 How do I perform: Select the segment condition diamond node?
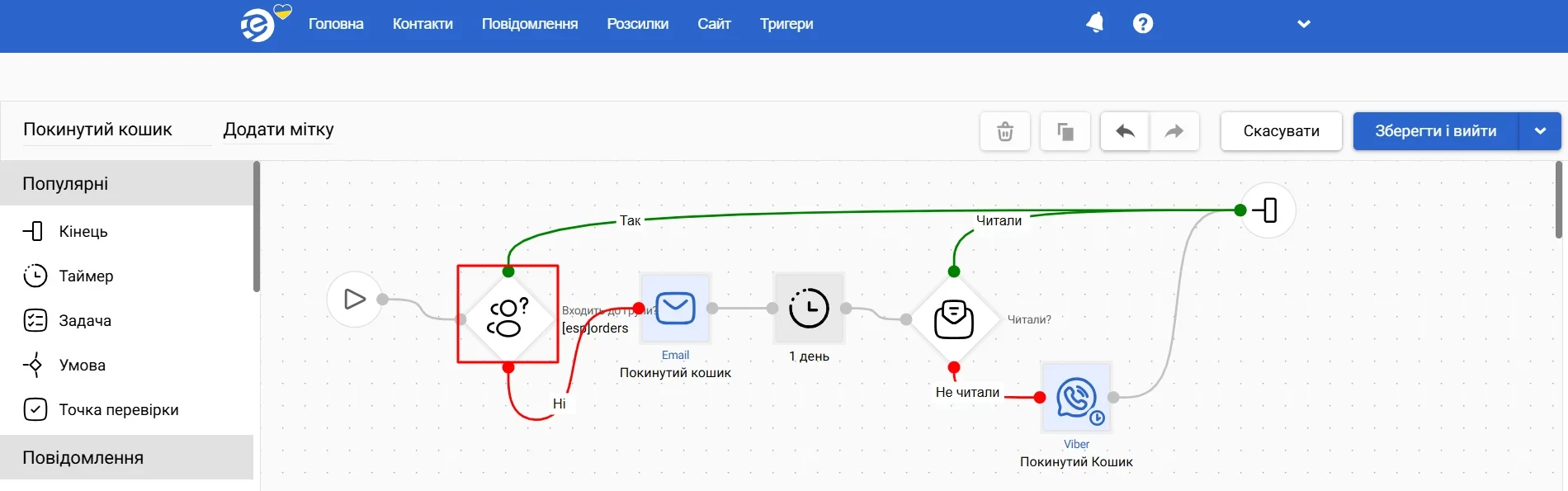coord(508,318)
